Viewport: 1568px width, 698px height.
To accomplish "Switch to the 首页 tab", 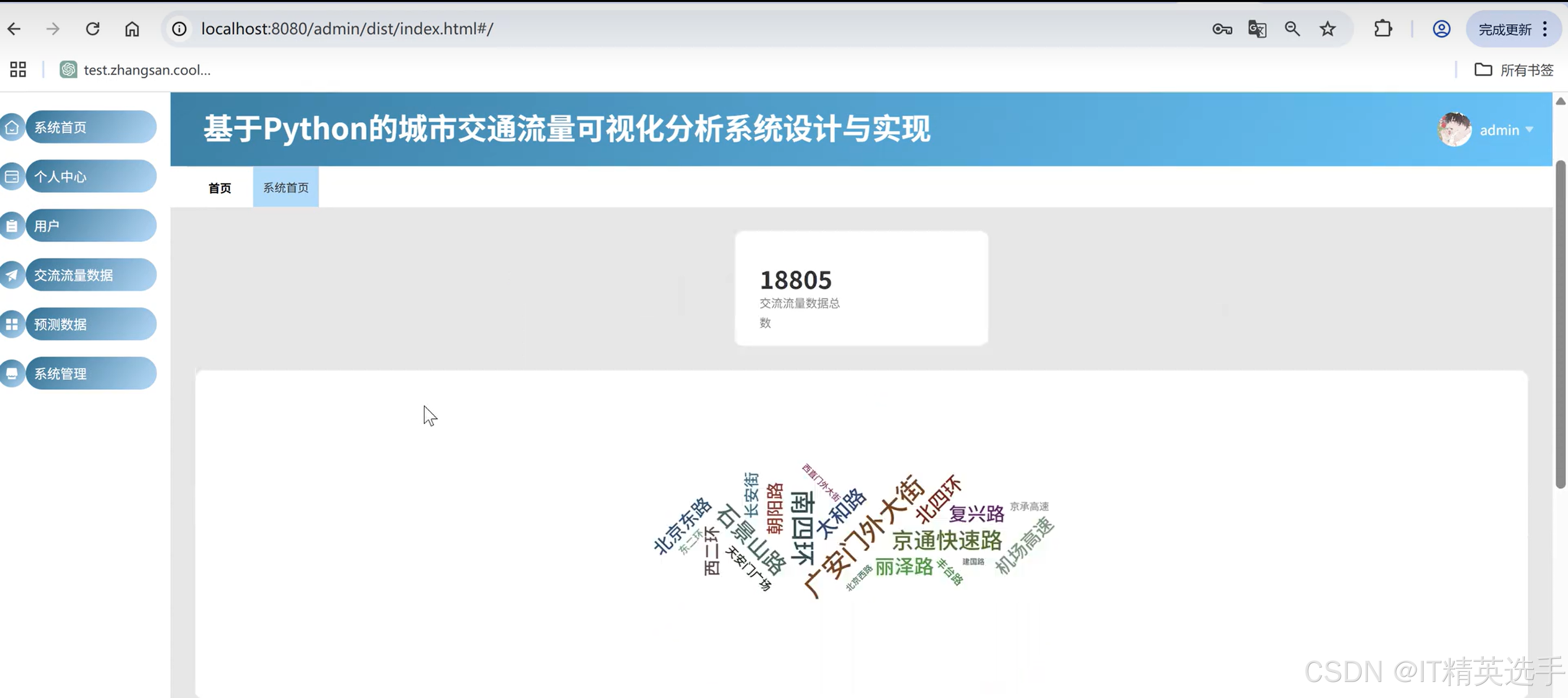I will pyautogui.click(x=220, y=187).
